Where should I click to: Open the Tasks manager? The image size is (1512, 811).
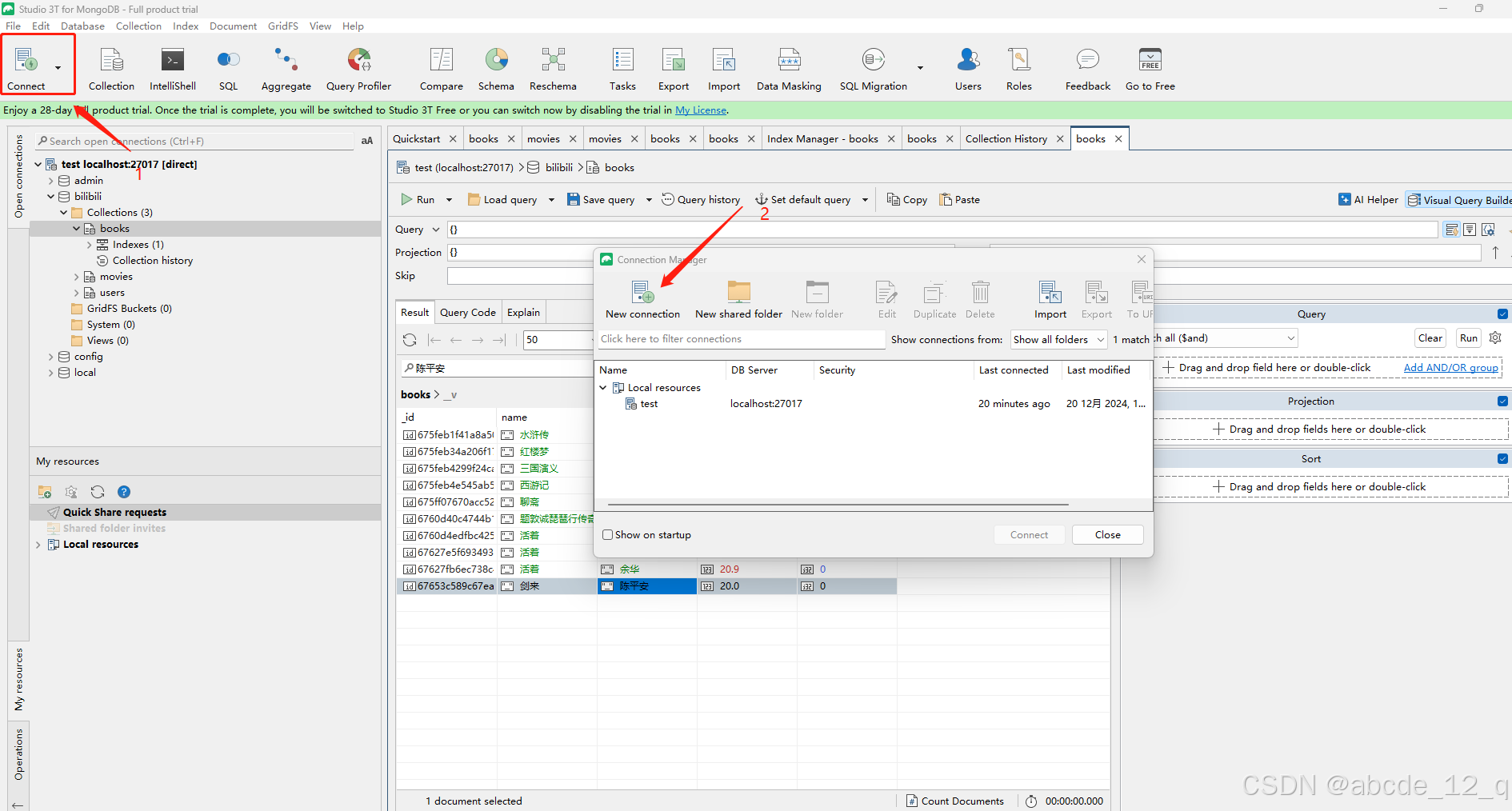pos(622,69)
